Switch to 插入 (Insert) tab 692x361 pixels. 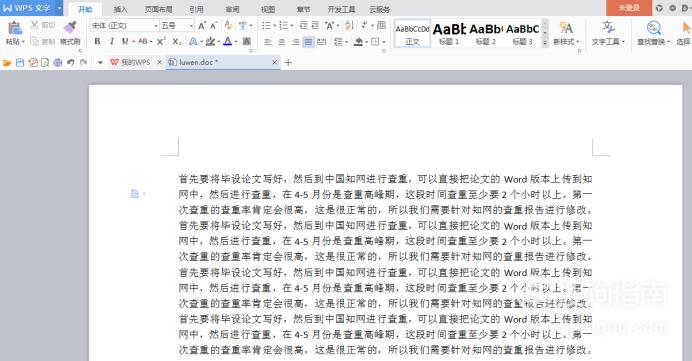(120, 9)
